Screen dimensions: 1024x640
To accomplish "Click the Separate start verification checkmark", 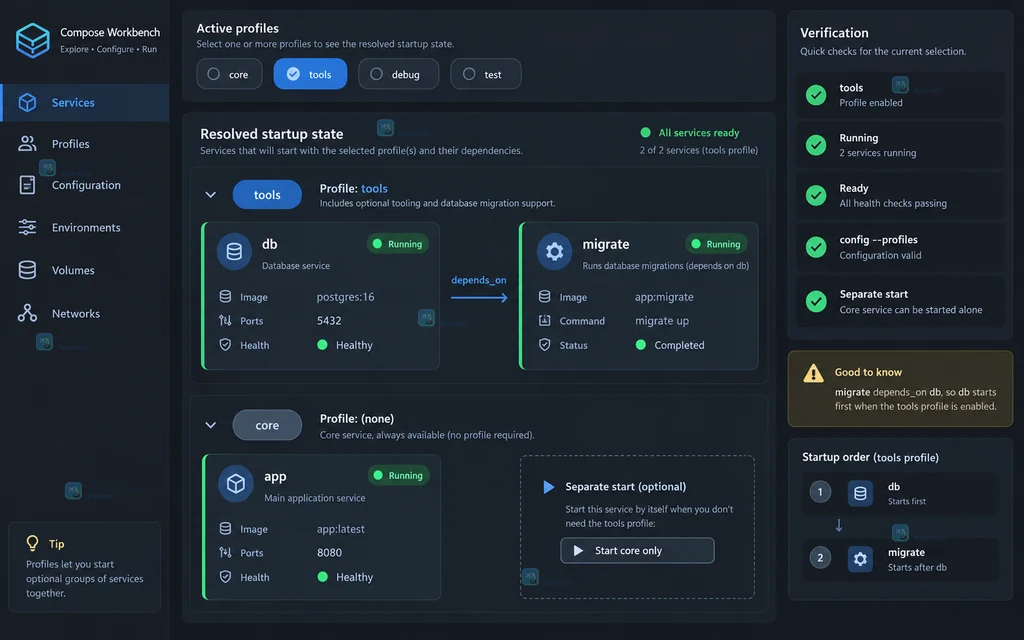I will tap(816, 301).
